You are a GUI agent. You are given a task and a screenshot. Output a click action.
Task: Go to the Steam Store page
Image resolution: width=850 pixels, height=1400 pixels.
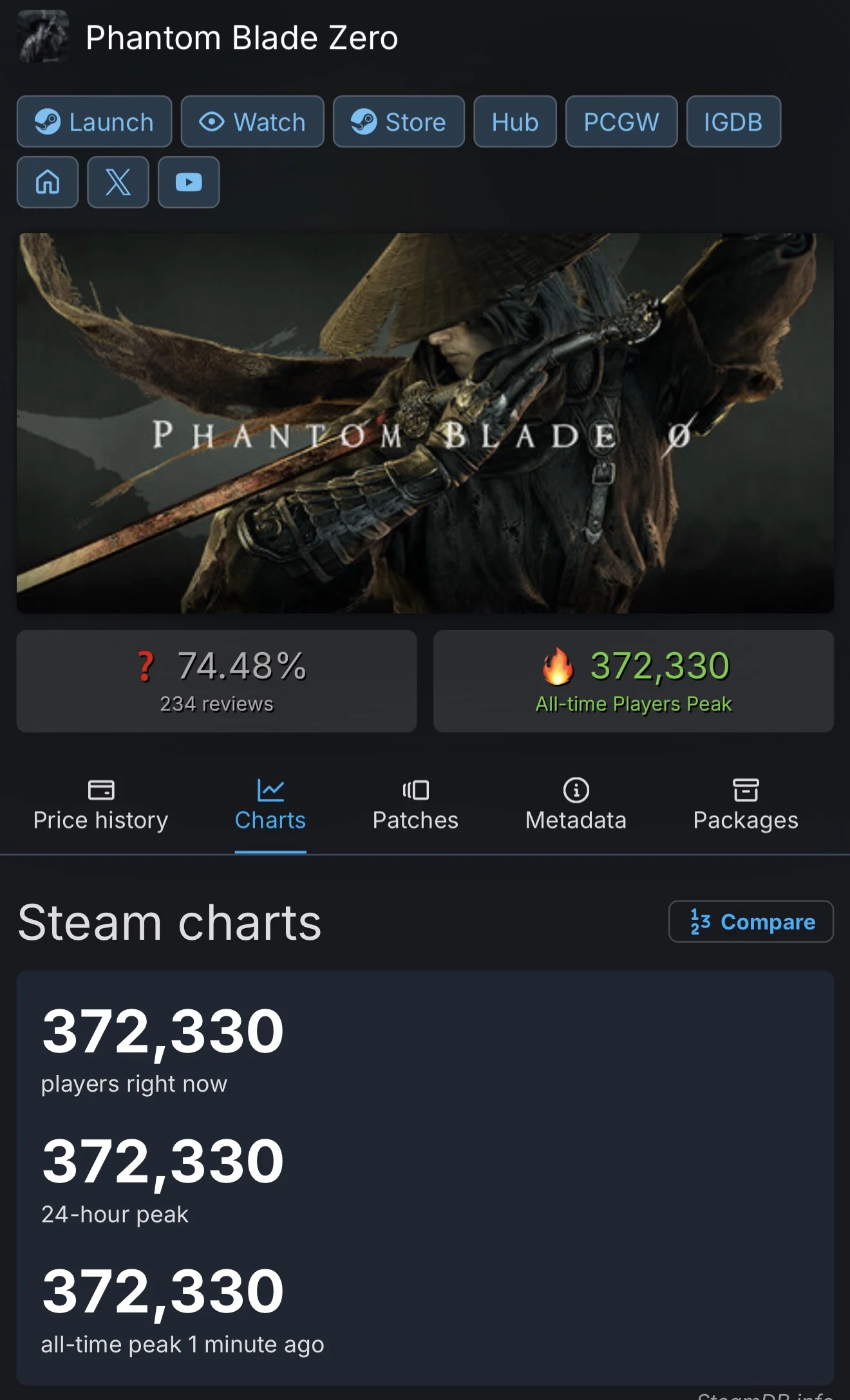click(x=399, y=122)
